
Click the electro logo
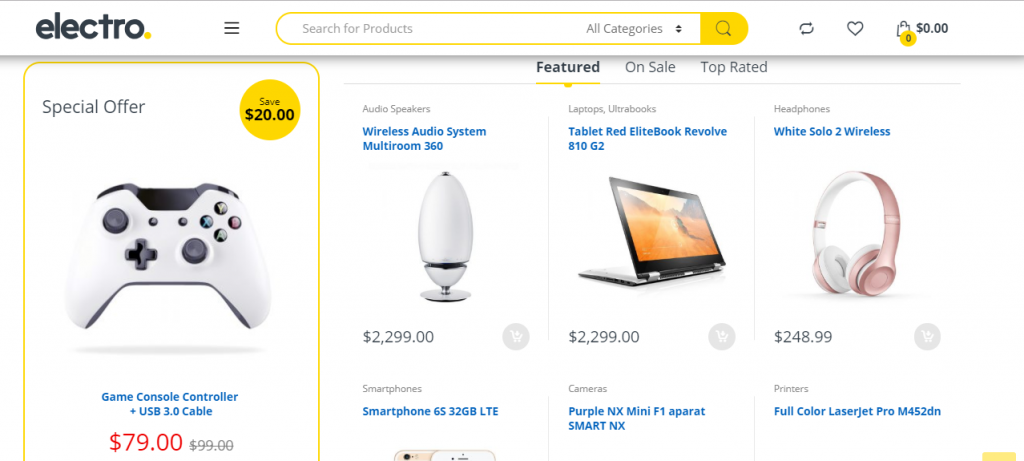(93, 28)
